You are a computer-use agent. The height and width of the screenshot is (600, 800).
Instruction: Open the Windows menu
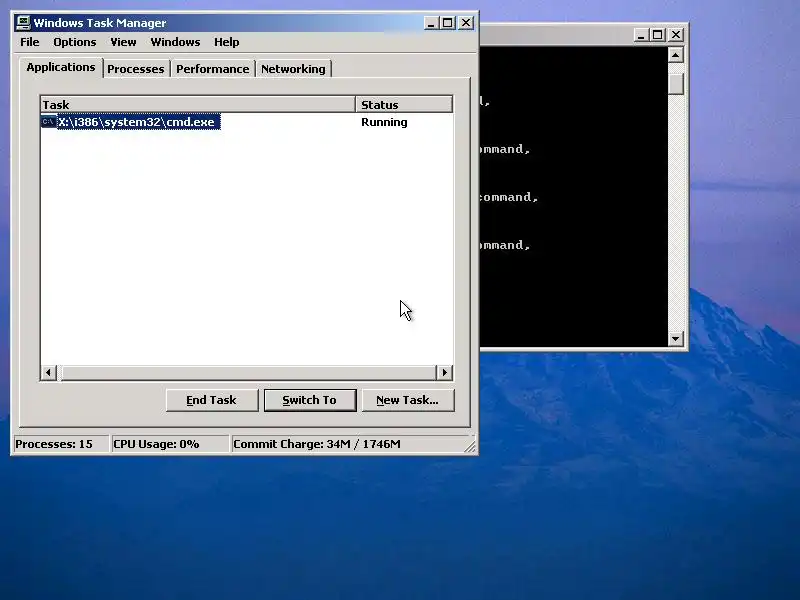tap(175, 42)
